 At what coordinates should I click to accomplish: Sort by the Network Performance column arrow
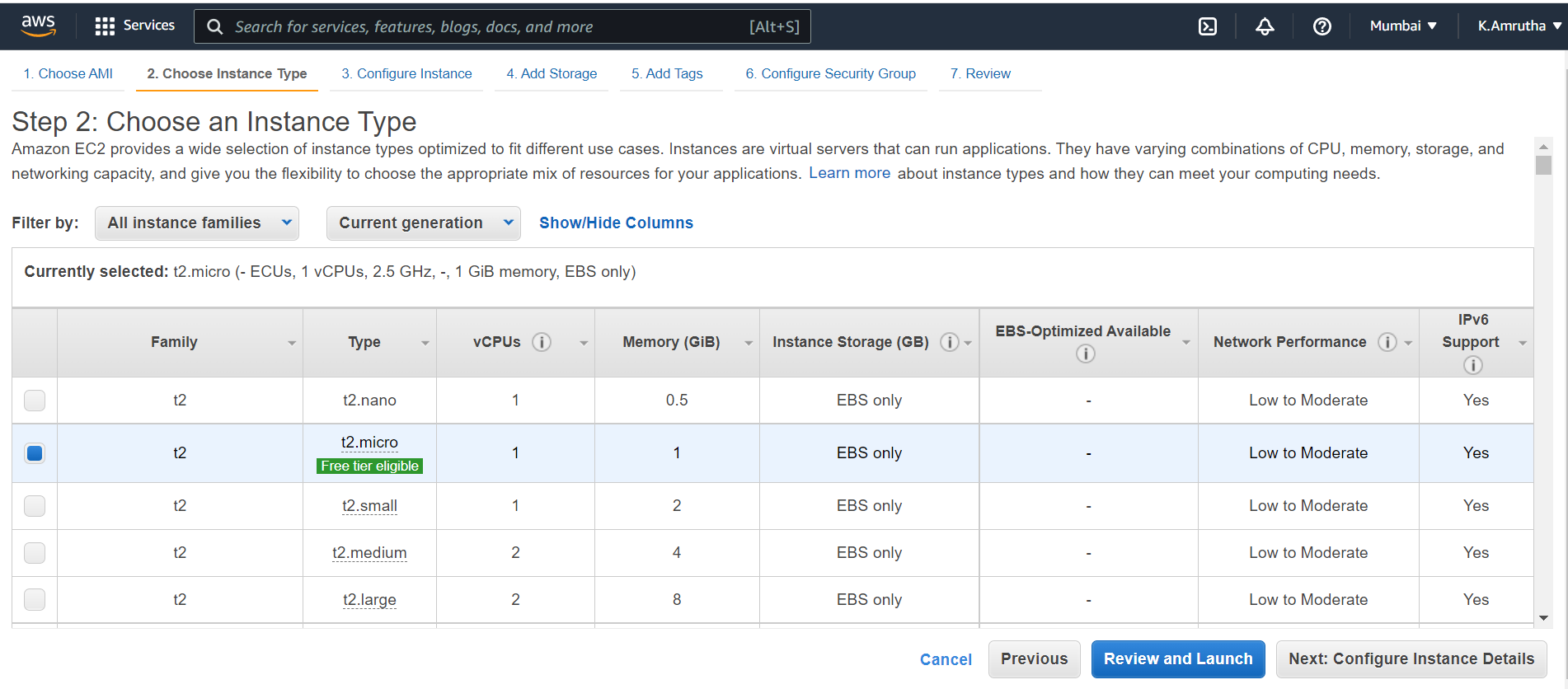pyautogui.click(x=1408, y=344)
